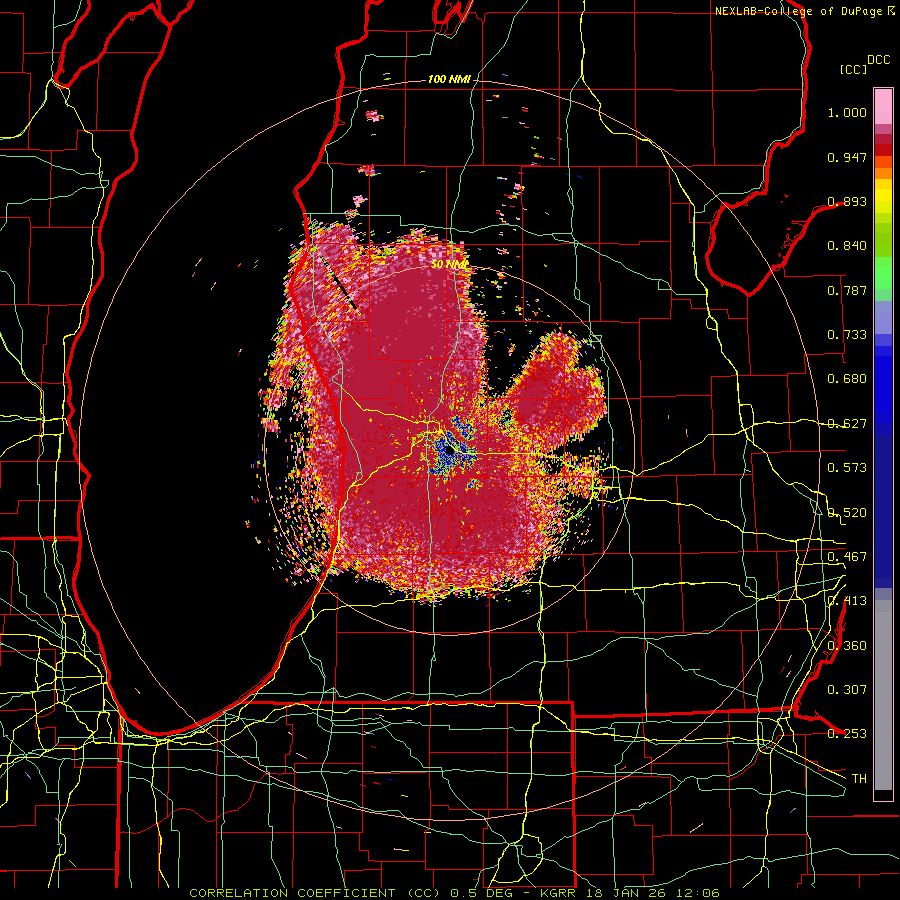
Task: Select the 0.573 scale value
Action: (847, 468)
